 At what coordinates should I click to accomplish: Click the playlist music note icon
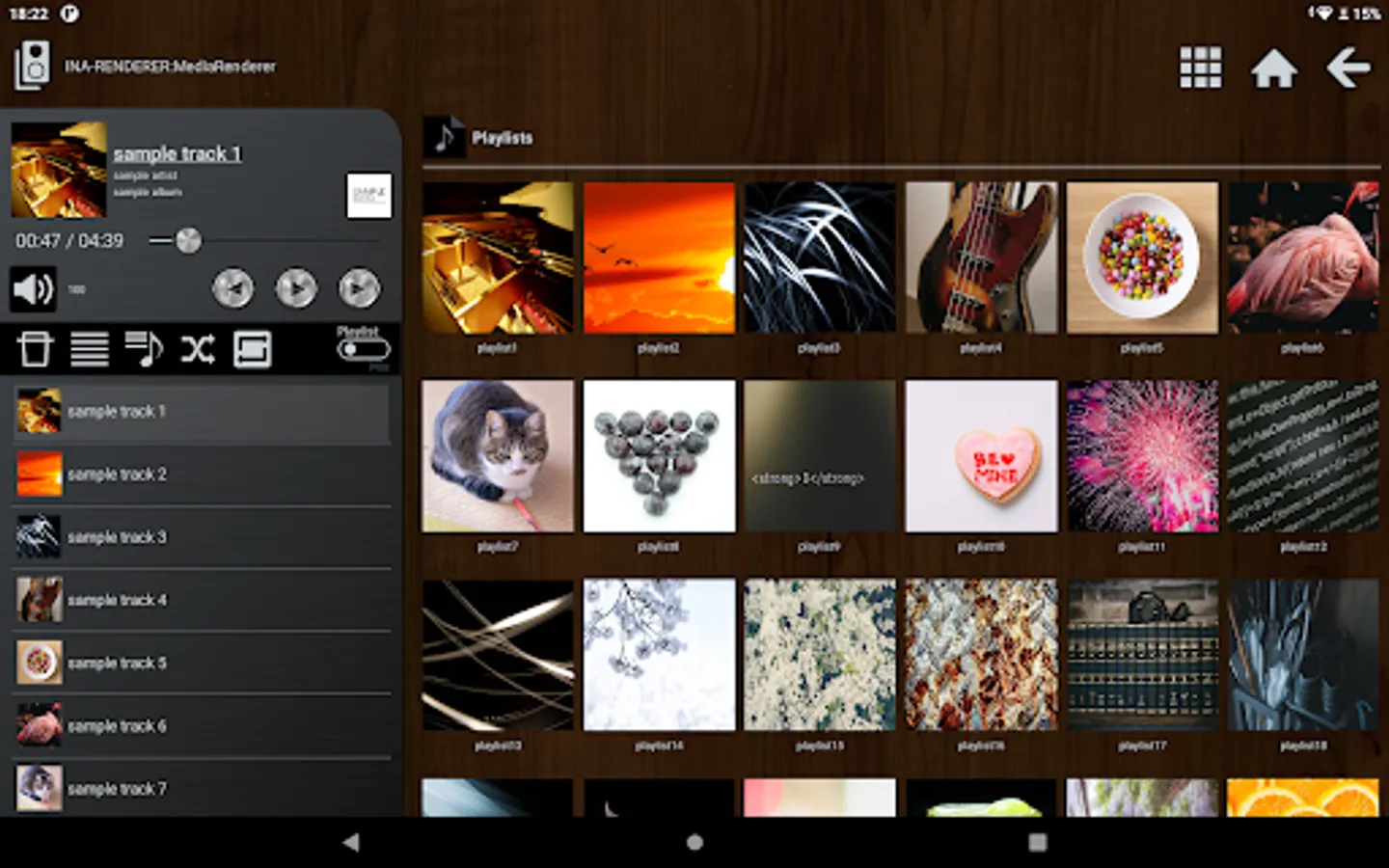(144, 349)
